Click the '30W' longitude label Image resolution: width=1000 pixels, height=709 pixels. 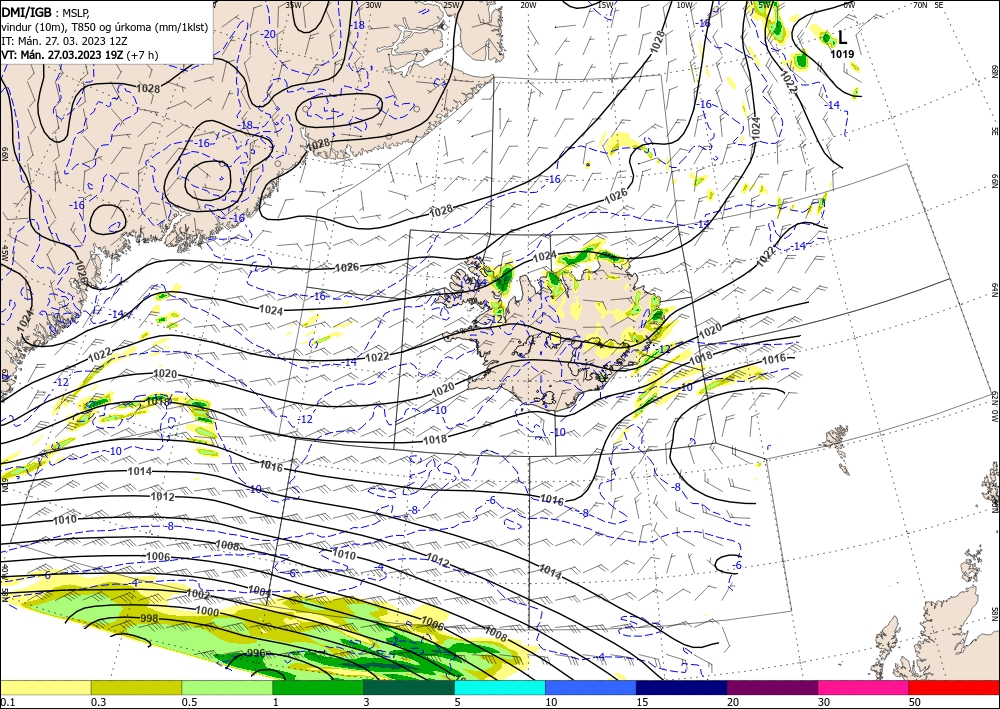tap(374, 5)
